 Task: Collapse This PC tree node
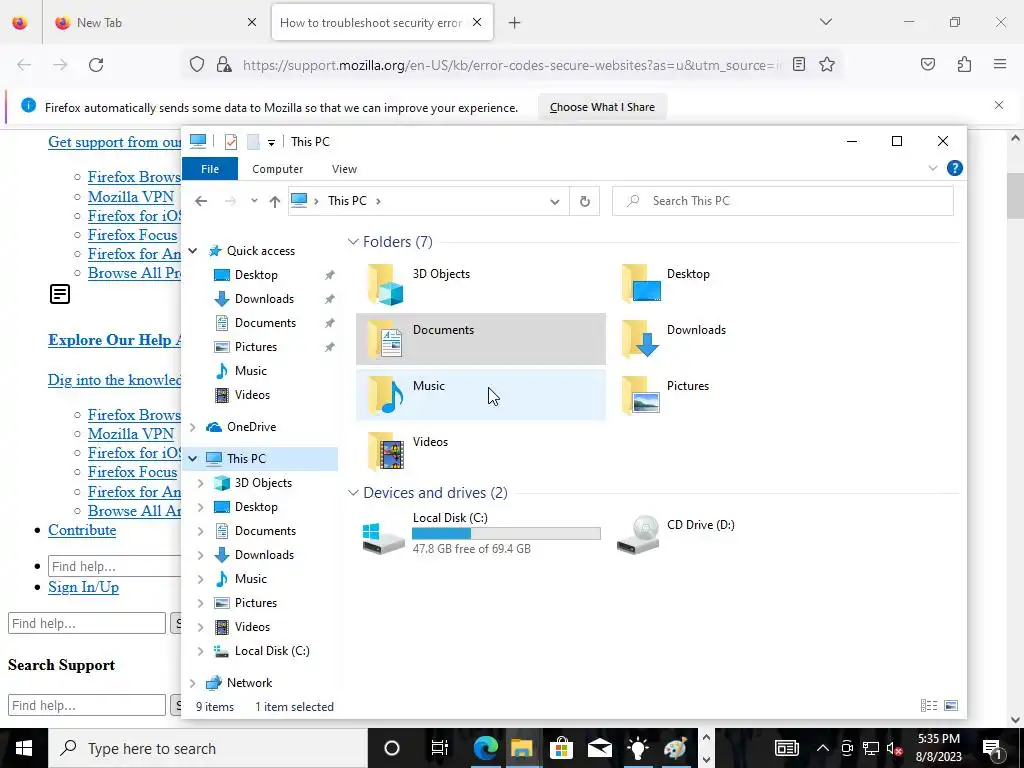[x=193, y=458]
